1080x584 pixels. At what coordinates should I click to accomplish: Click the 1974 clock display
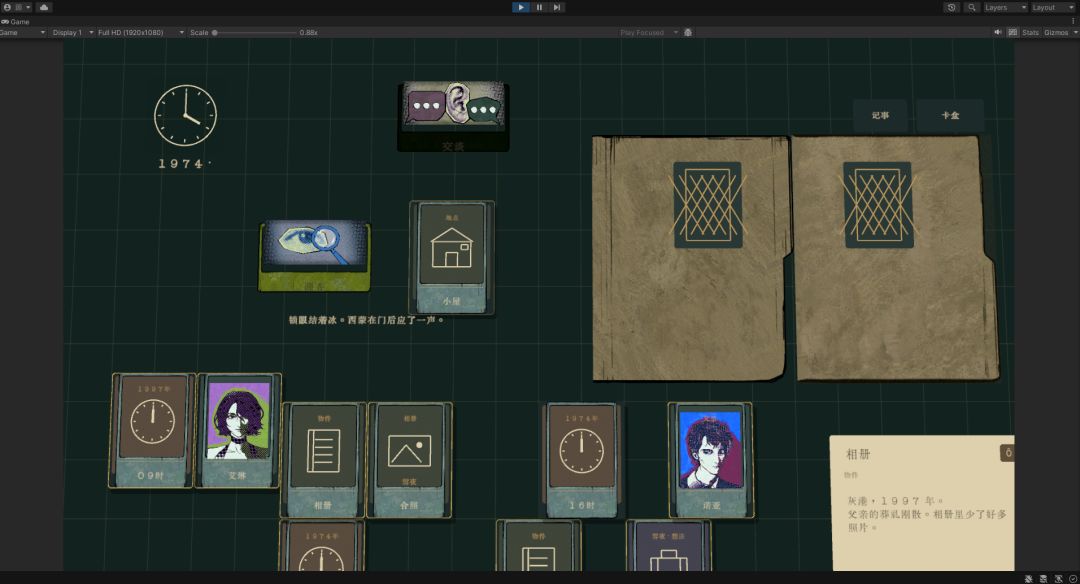pos(185,125)
